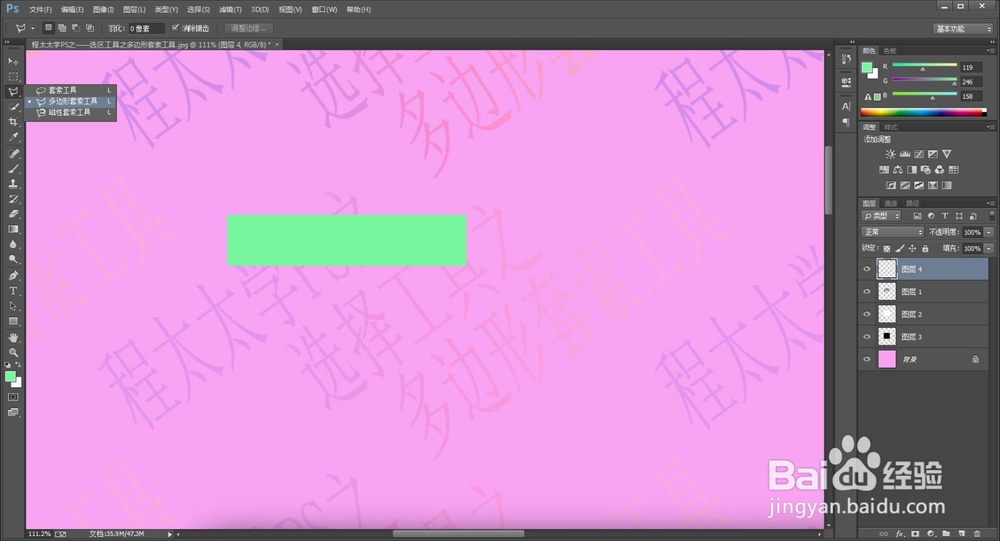Click the New selection mode icon
The image size is (1000, 541).
click(48, 28)
